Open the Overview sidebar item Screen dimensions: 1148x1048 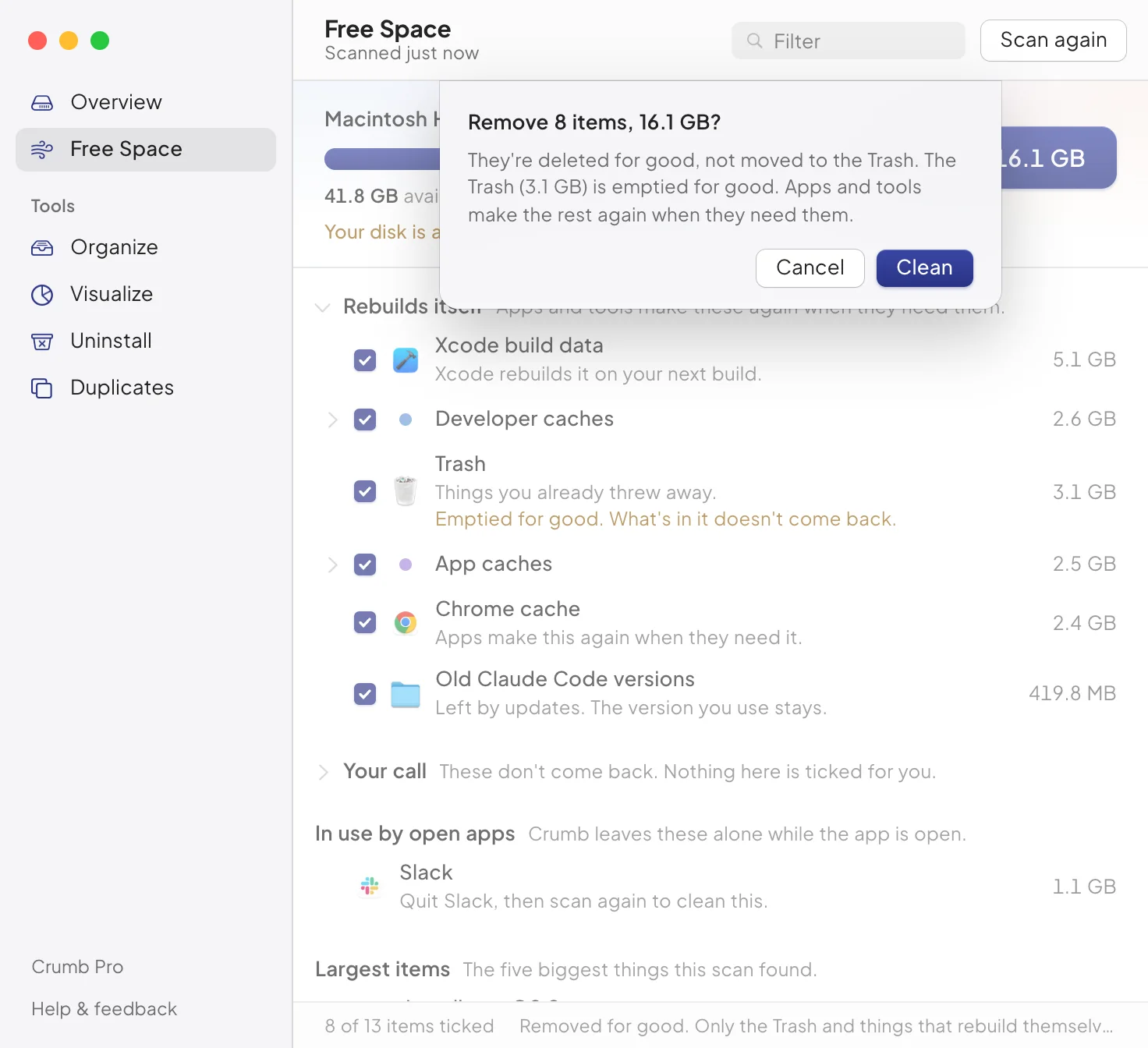click(146, 102)
